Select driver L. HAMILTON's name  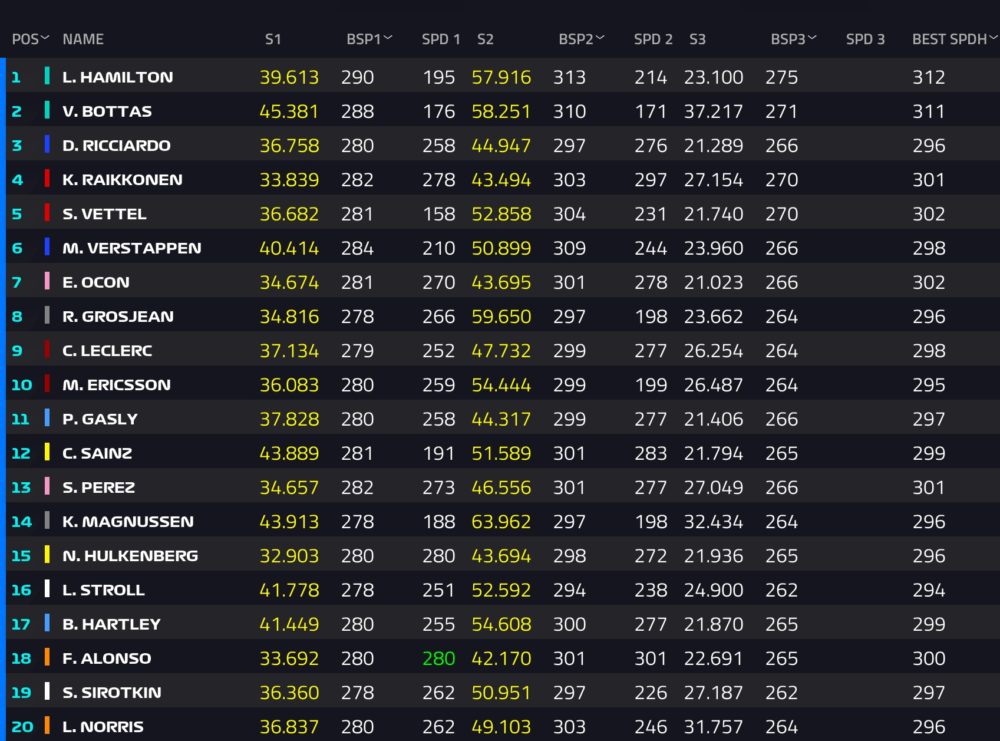click(x=117, y=77)
